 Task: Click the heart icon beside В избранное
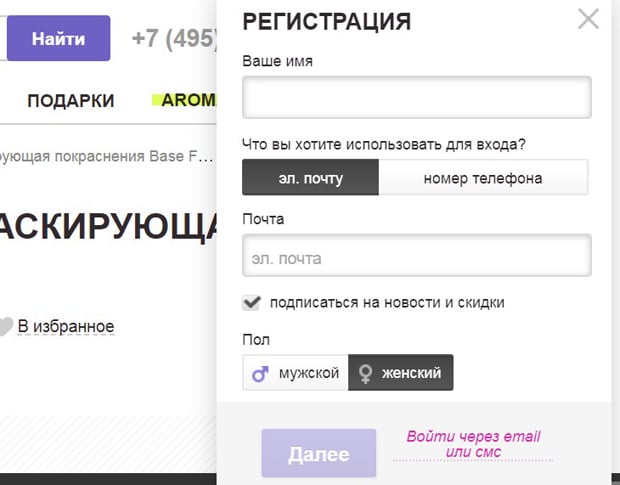pos(5,326)
